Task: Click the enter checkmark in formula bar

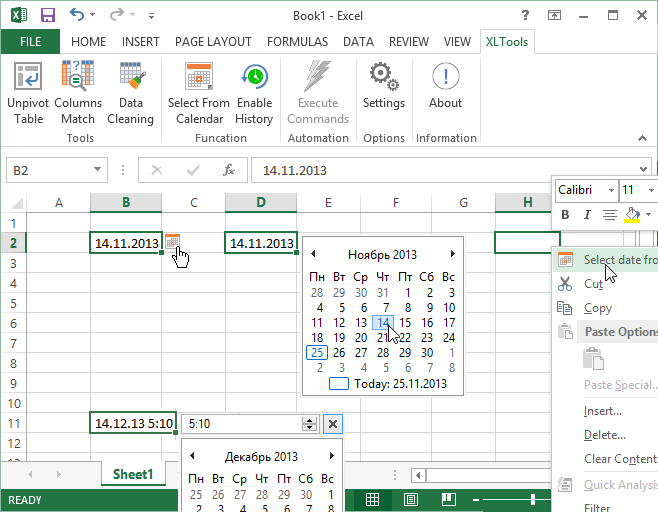Action: [x=193, y=170]
